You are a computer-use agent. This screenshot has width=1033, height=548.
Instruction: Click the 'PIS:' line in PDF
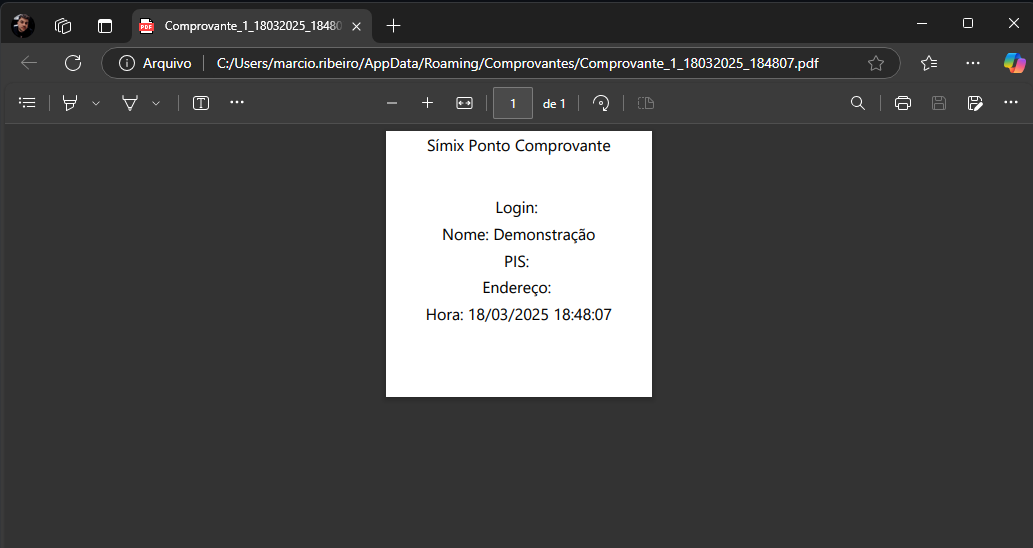(516, 261)
